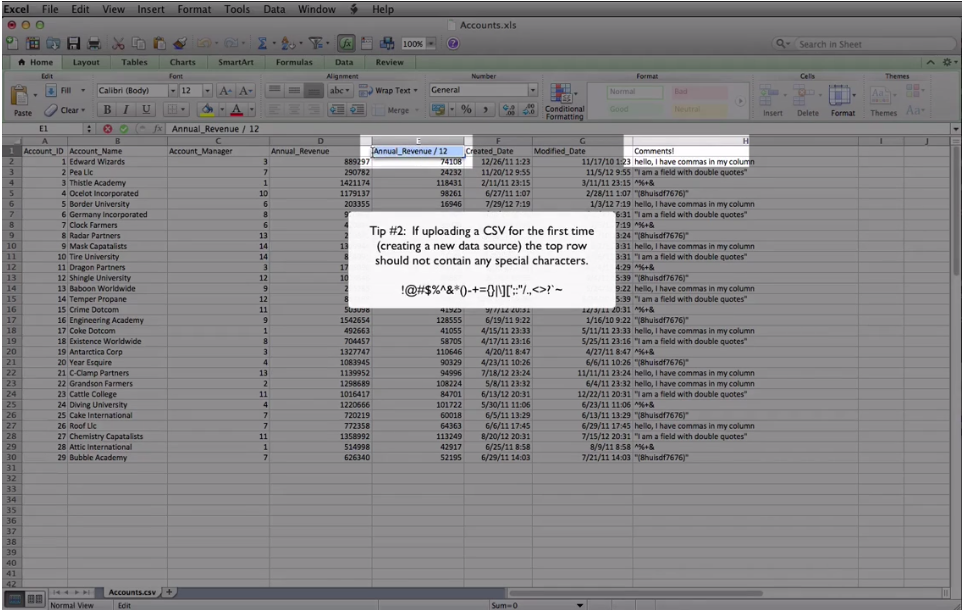Apply the Normal cell style
Screen dimensions: 963x610
(634, 92)
